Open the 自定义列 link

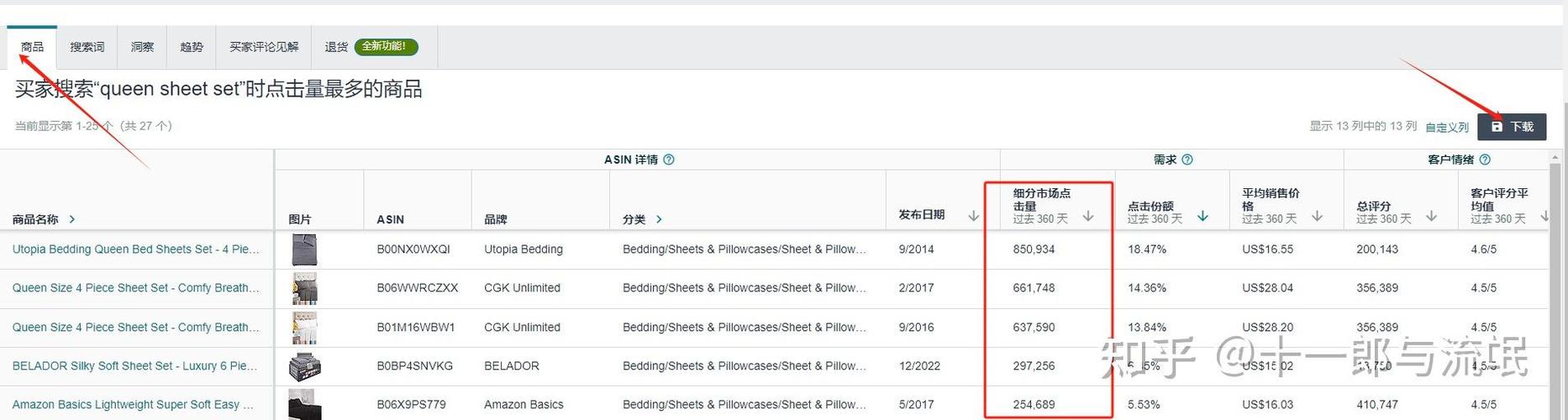1447,128
